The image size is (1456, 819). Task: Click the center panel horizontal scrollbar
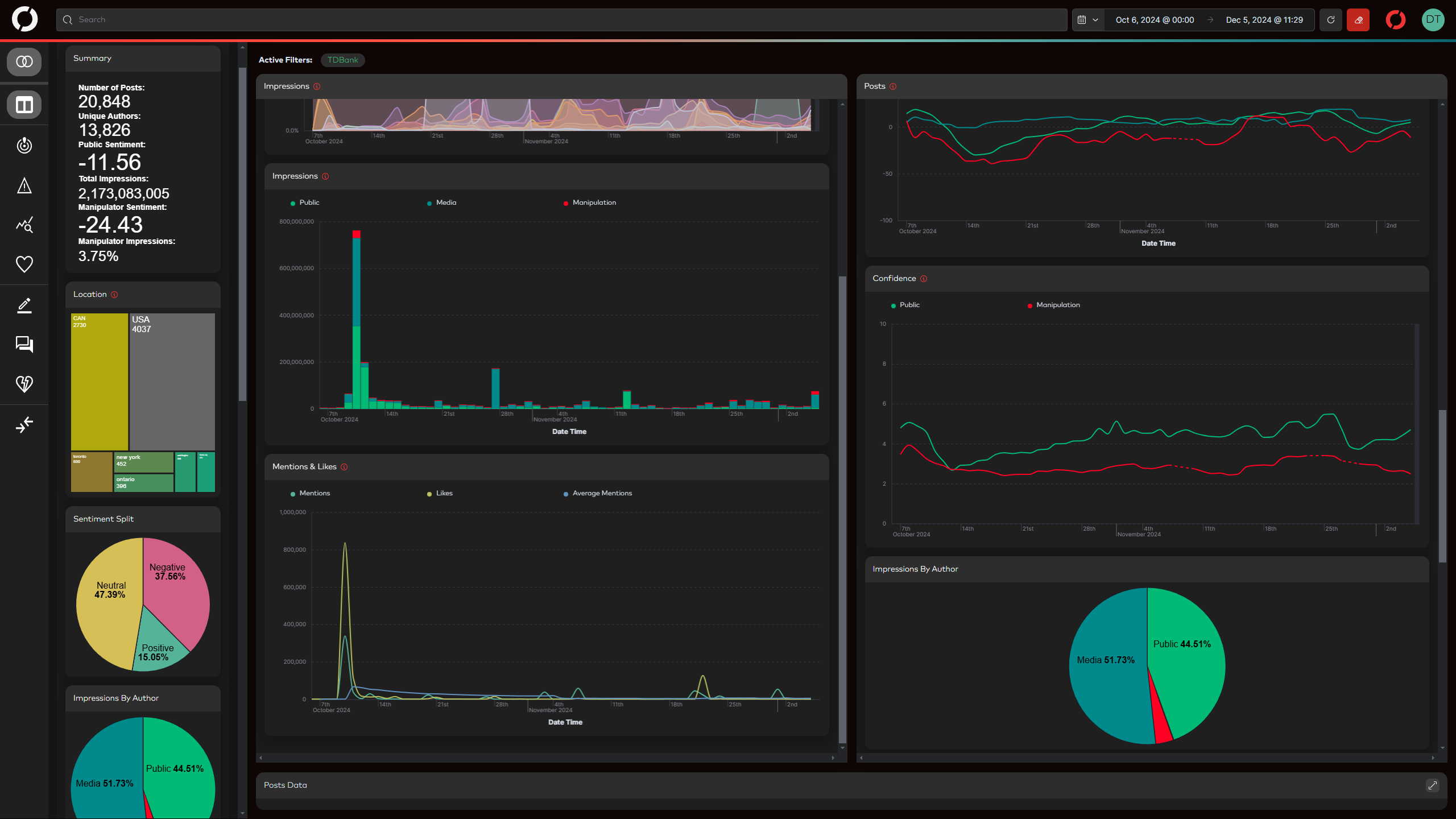tap(547, 758)
